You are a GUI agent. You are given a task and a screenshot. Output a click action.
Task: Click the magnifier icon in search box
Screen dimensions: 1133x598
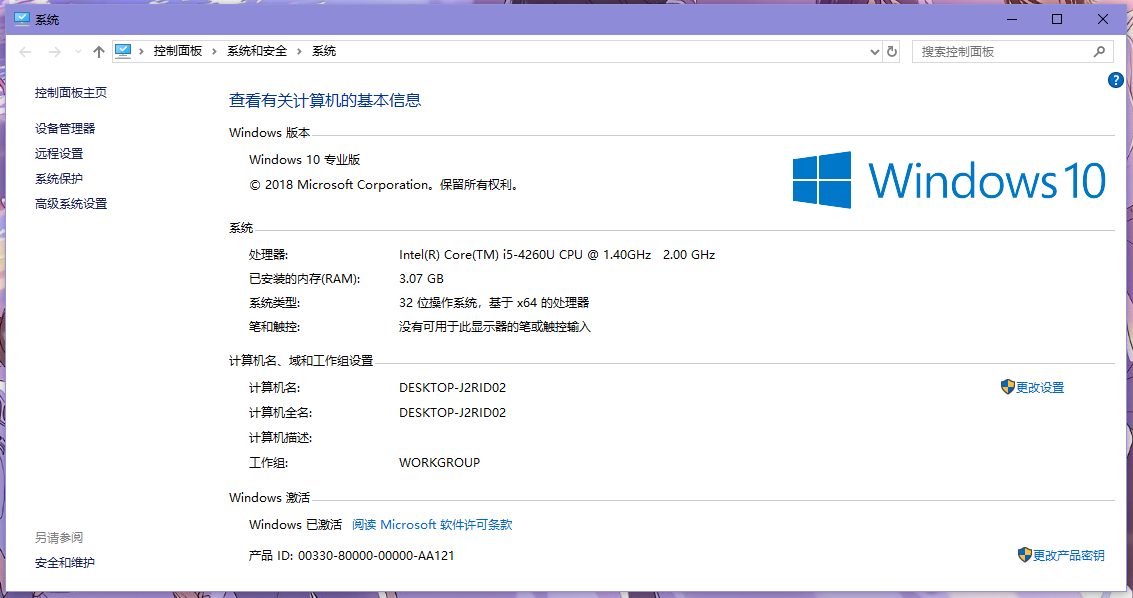coord(1099,51)
